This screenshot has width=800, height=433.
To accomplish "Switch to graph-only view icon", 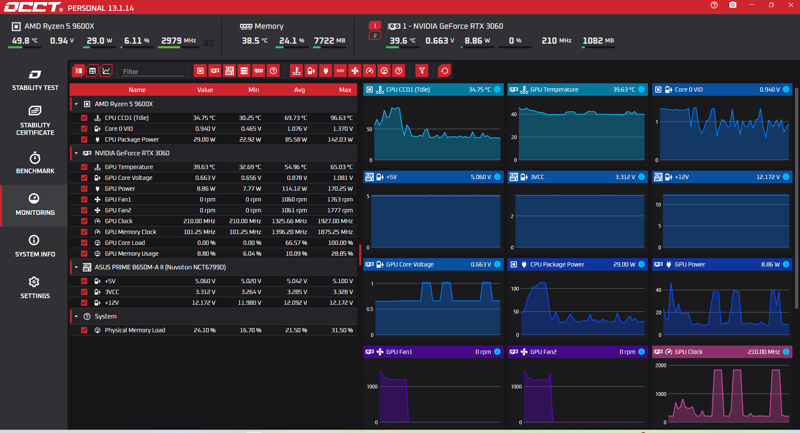I will point(106,71).
